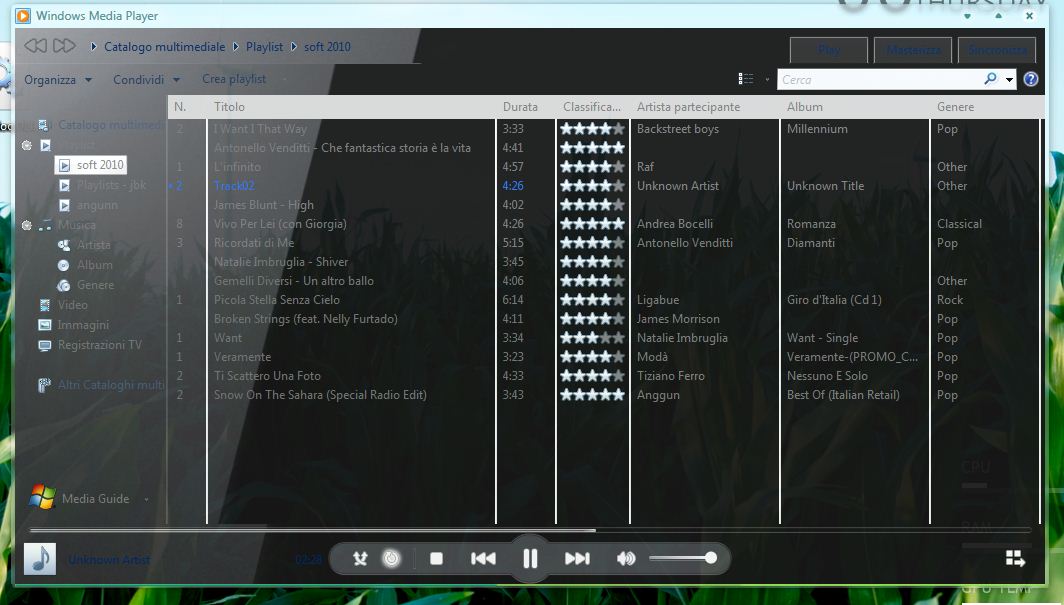Mute the volume speaker

[x=626, y=558]
